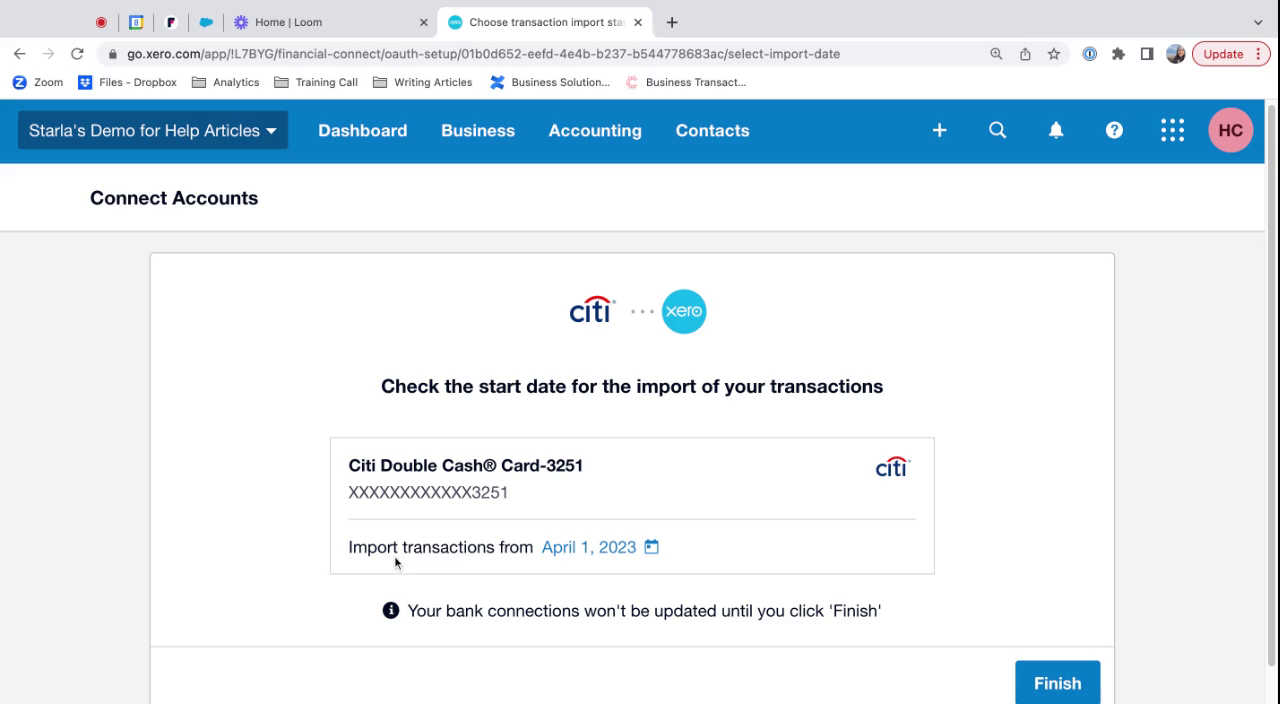
Task: Go to the Dashboard menu item
Action: coord(362,131)
